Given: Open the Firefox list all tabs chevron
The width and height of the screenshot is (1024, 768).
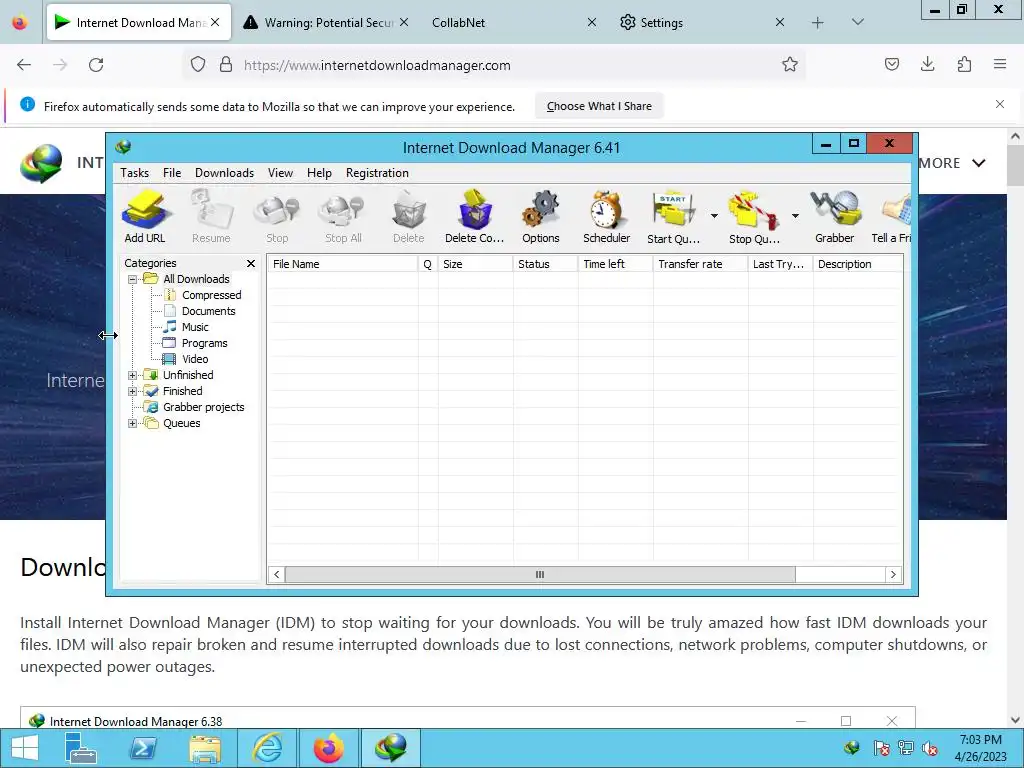Looking at the screenshot, I should [x=857, y=22].
